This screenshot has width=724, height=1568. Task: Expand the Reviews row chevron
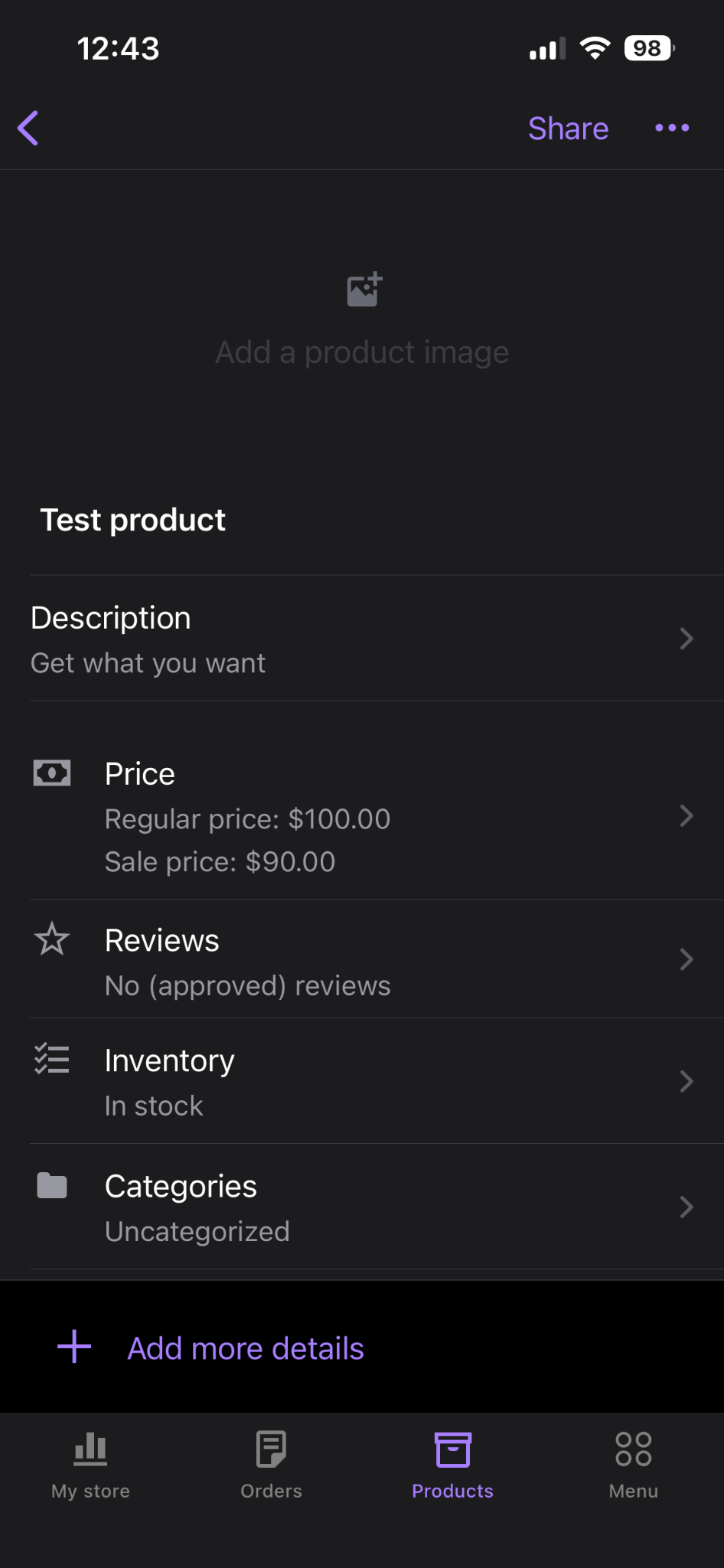pos(686,959)
